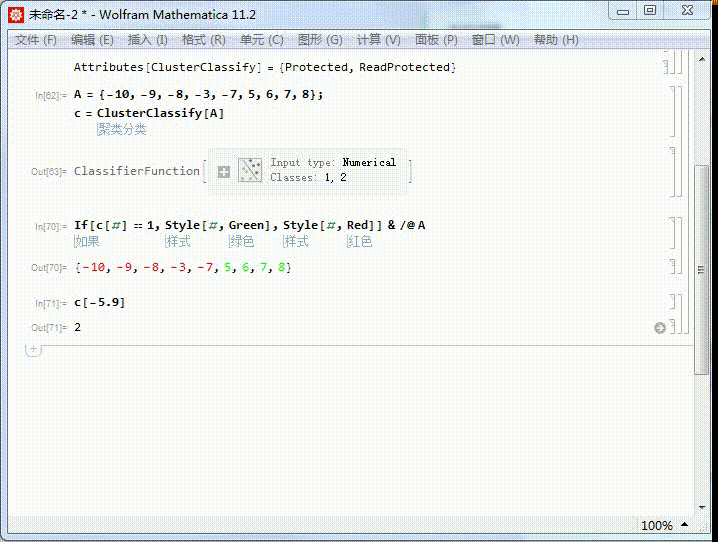This screenshot has width=718, height=542.
Task: Select cell bracket of In[70] input
Action: (x=673, y=233)
